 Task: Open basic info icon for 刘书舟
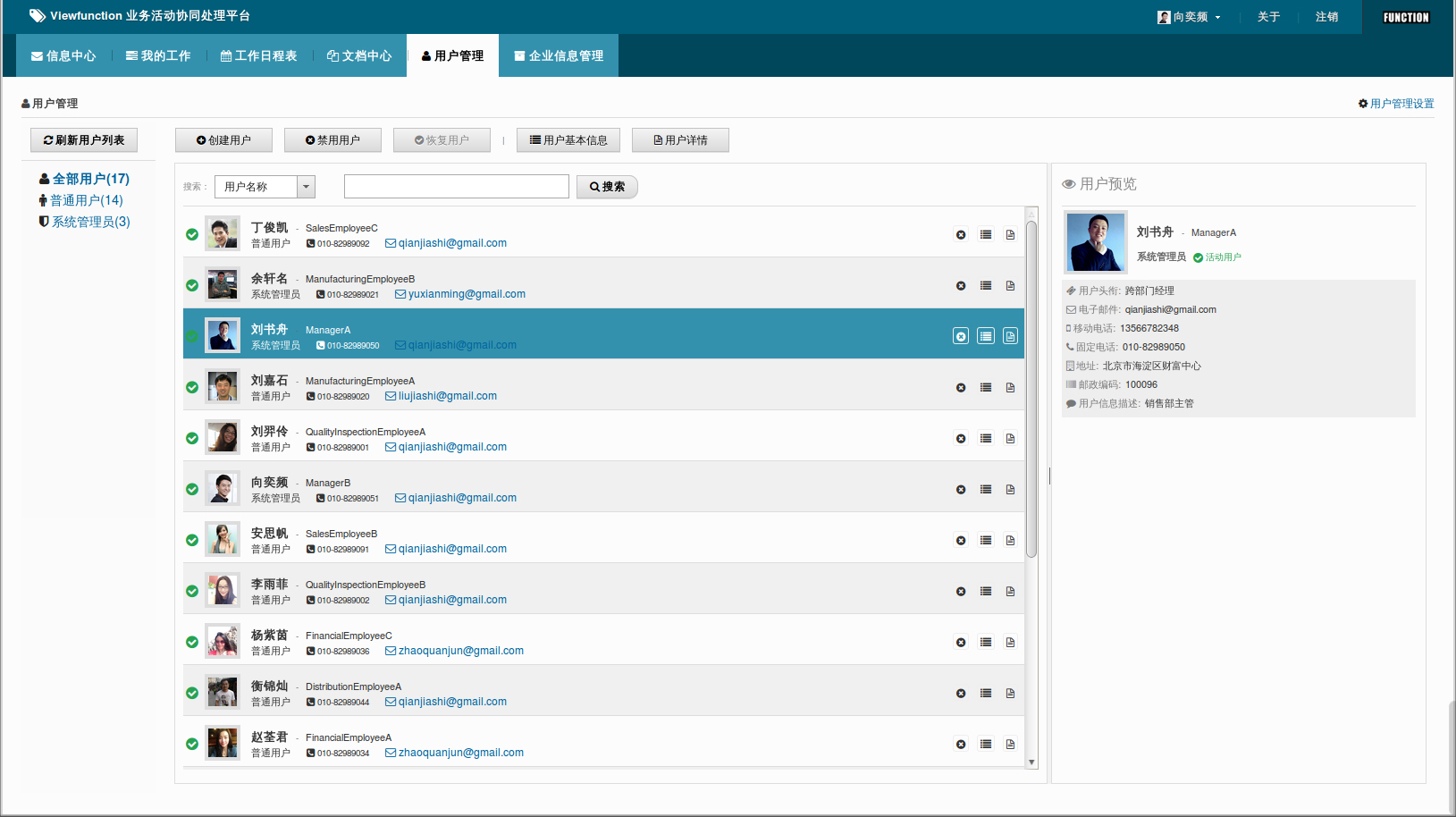coord(986,336)
